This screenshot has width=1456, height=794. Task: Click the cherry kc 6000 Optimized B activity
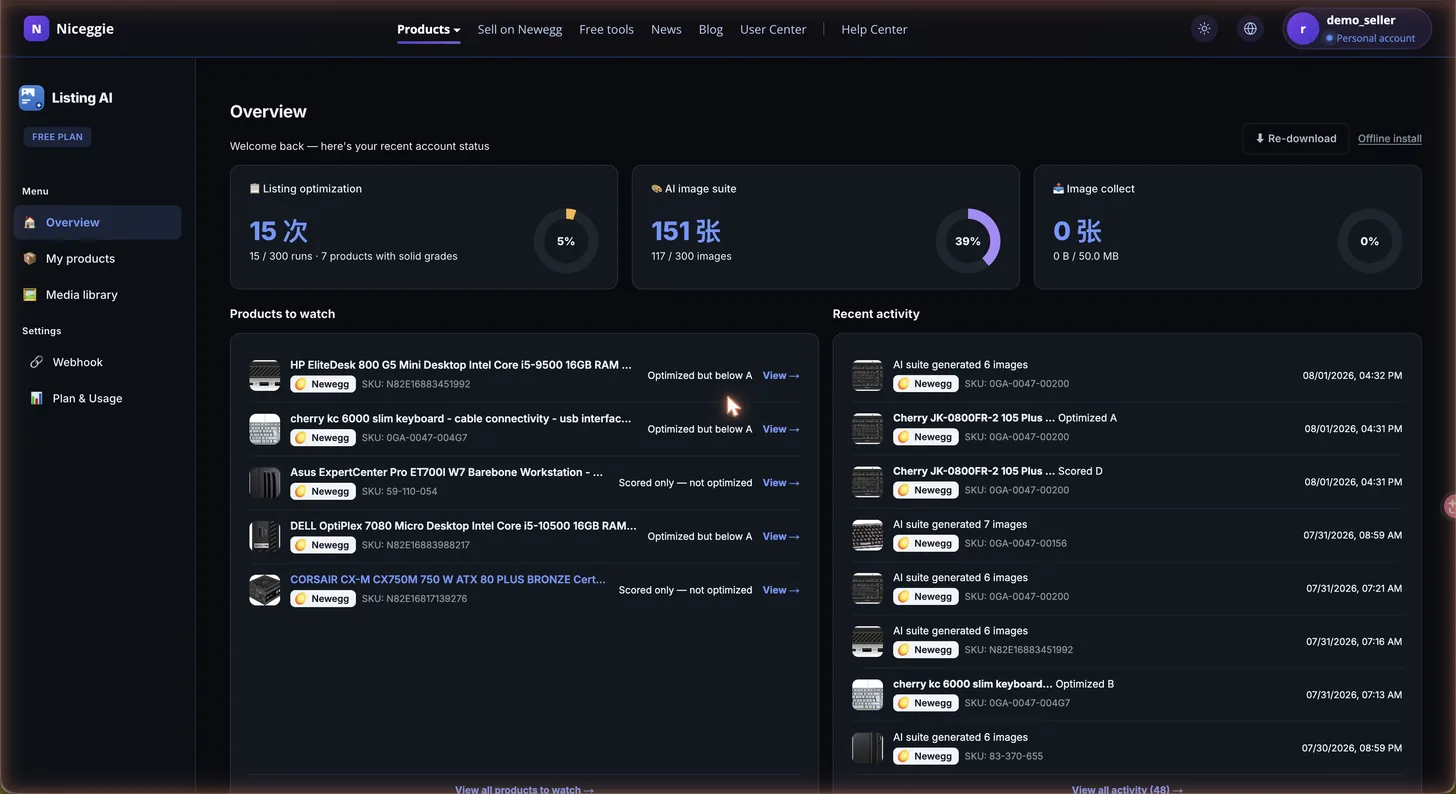[x=1127, y=694]
